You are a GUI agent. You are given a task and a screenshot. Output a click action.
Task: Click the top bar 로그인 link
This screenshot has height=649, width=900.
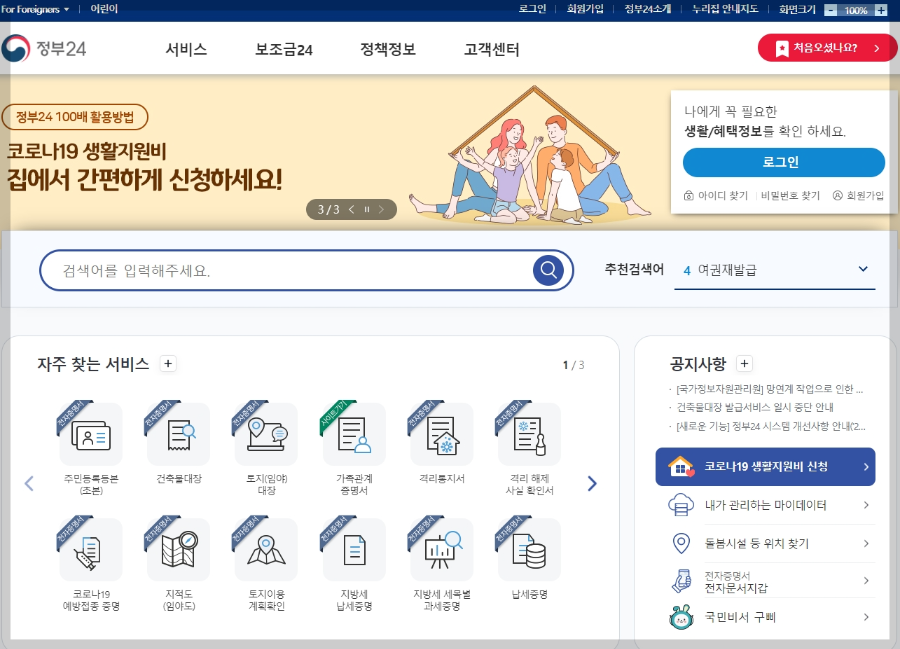pyautogui.click(x=532, y=9)
